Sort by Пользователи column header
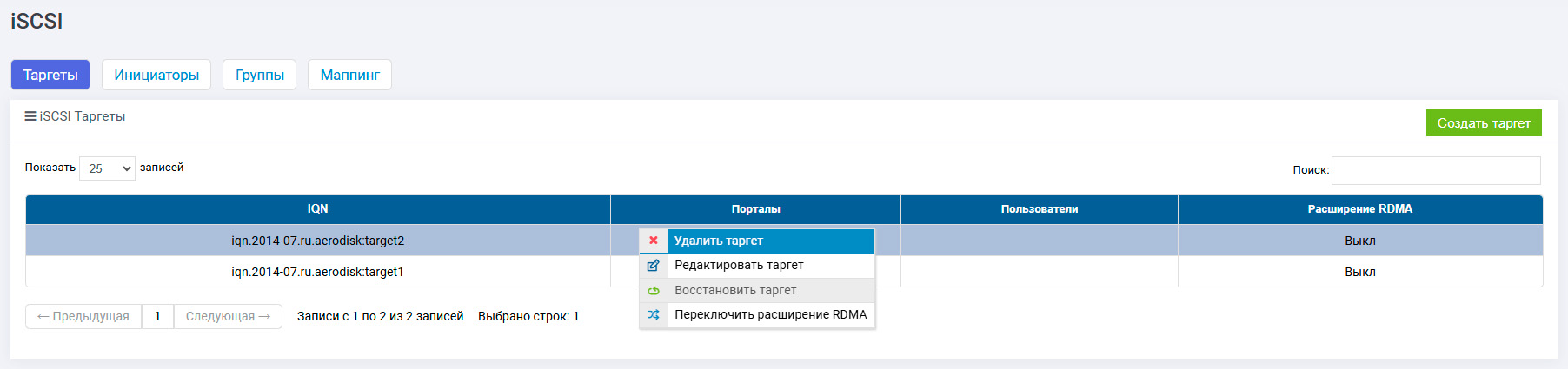The width and height of the screenshot is (1568, 369). pyautogui.click(x=1040, y=209)
